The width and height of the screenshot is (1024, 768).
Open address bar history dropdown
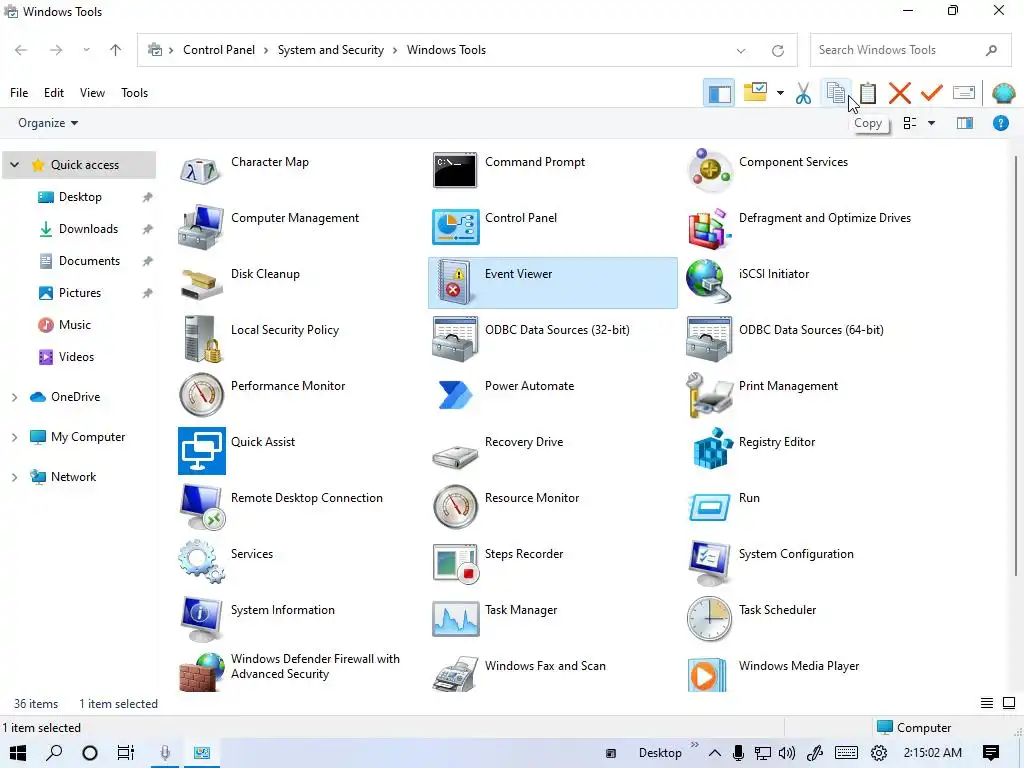[x=741, y=50]
